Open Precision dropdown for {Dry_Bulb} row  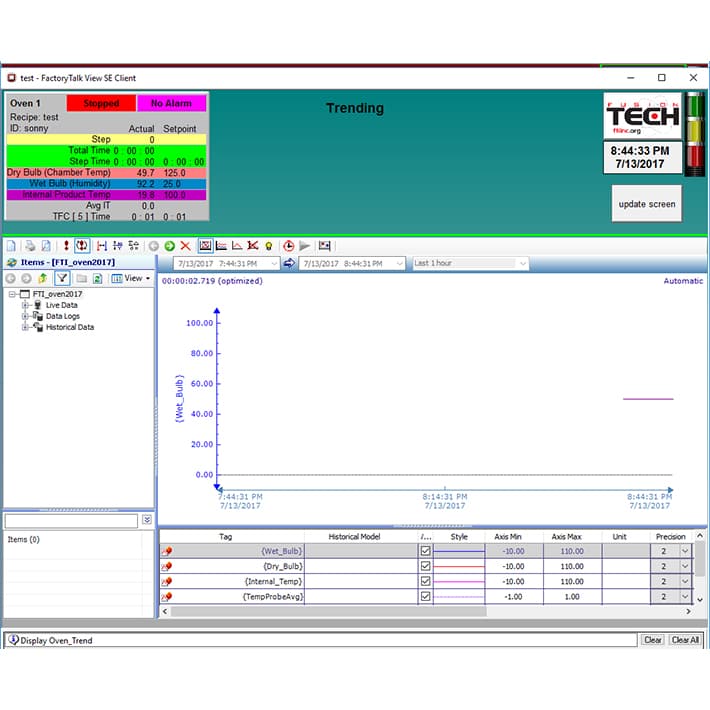(685, 566)
